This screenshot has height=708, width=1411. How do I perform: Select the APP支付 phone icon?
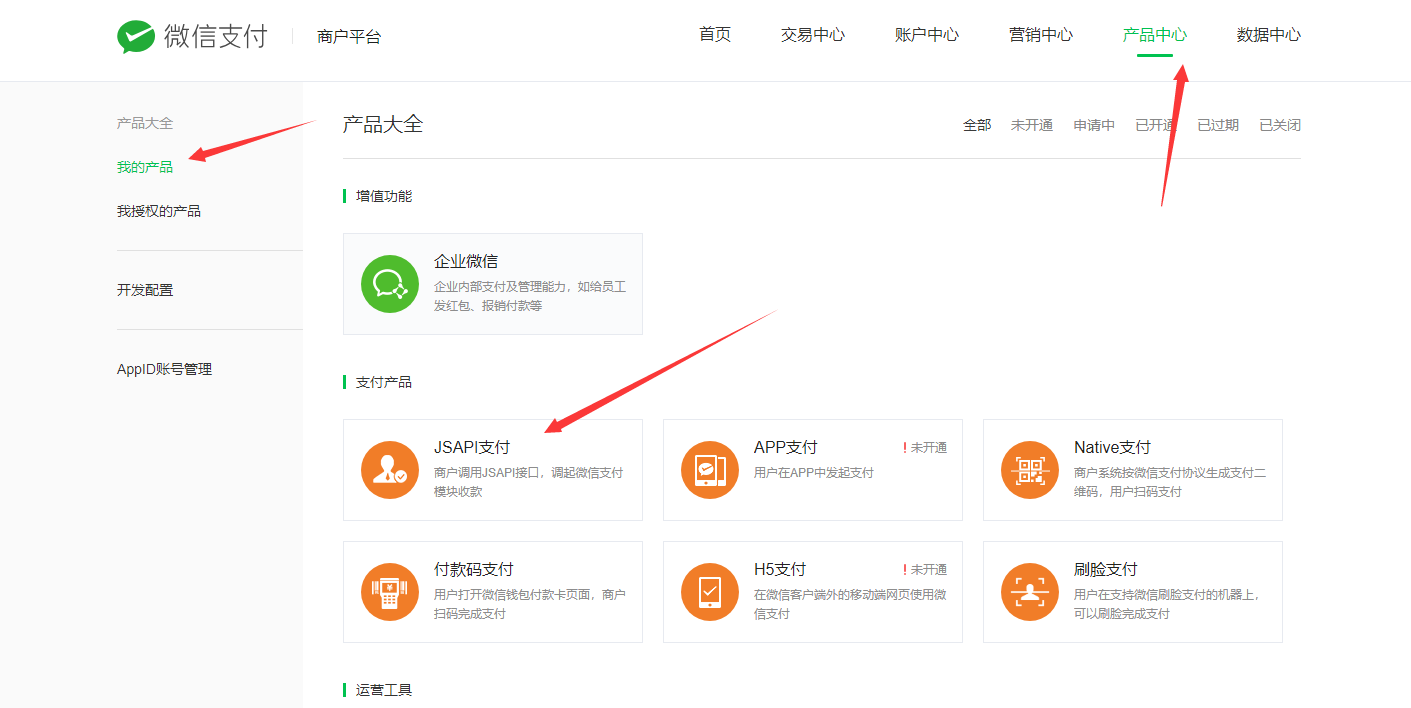click(710, 470)
